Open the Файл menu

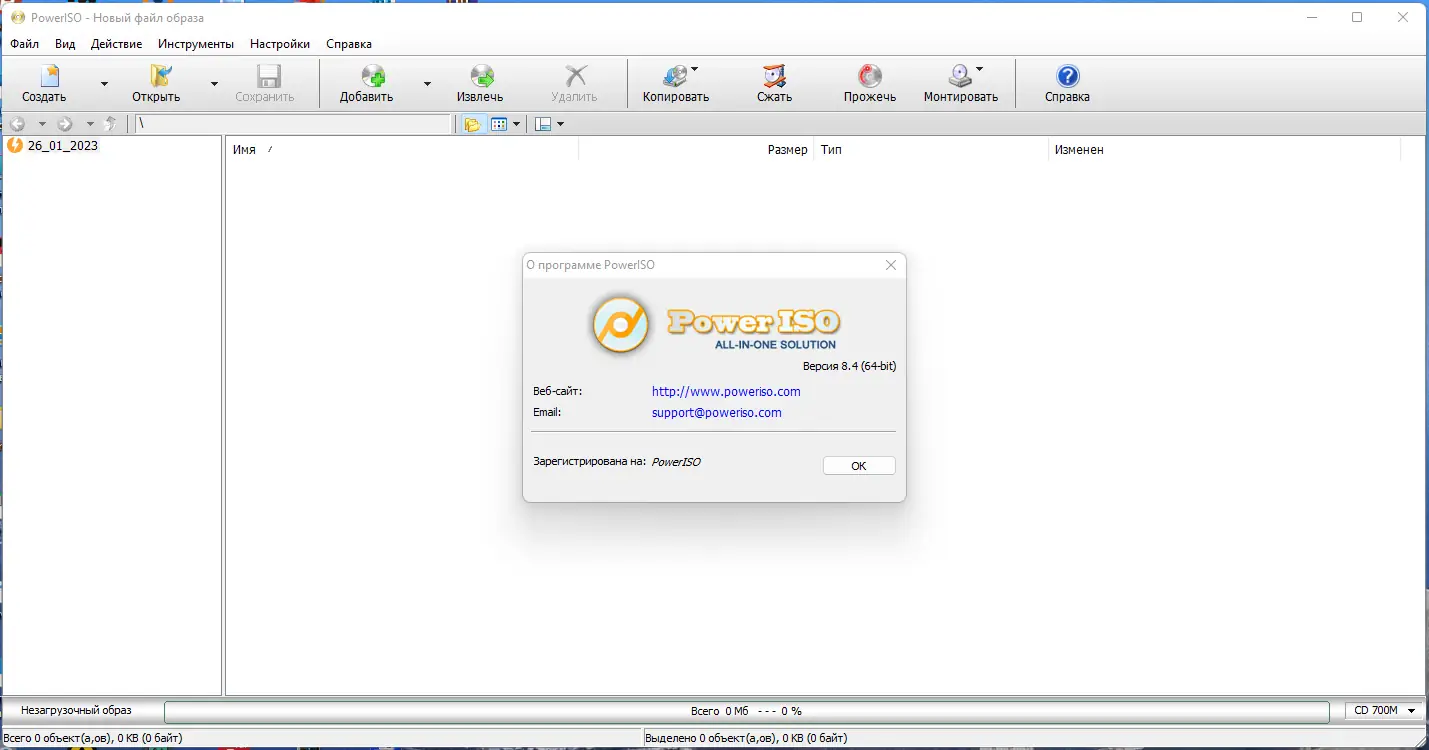pyautogui.click(x=25, y=44)
